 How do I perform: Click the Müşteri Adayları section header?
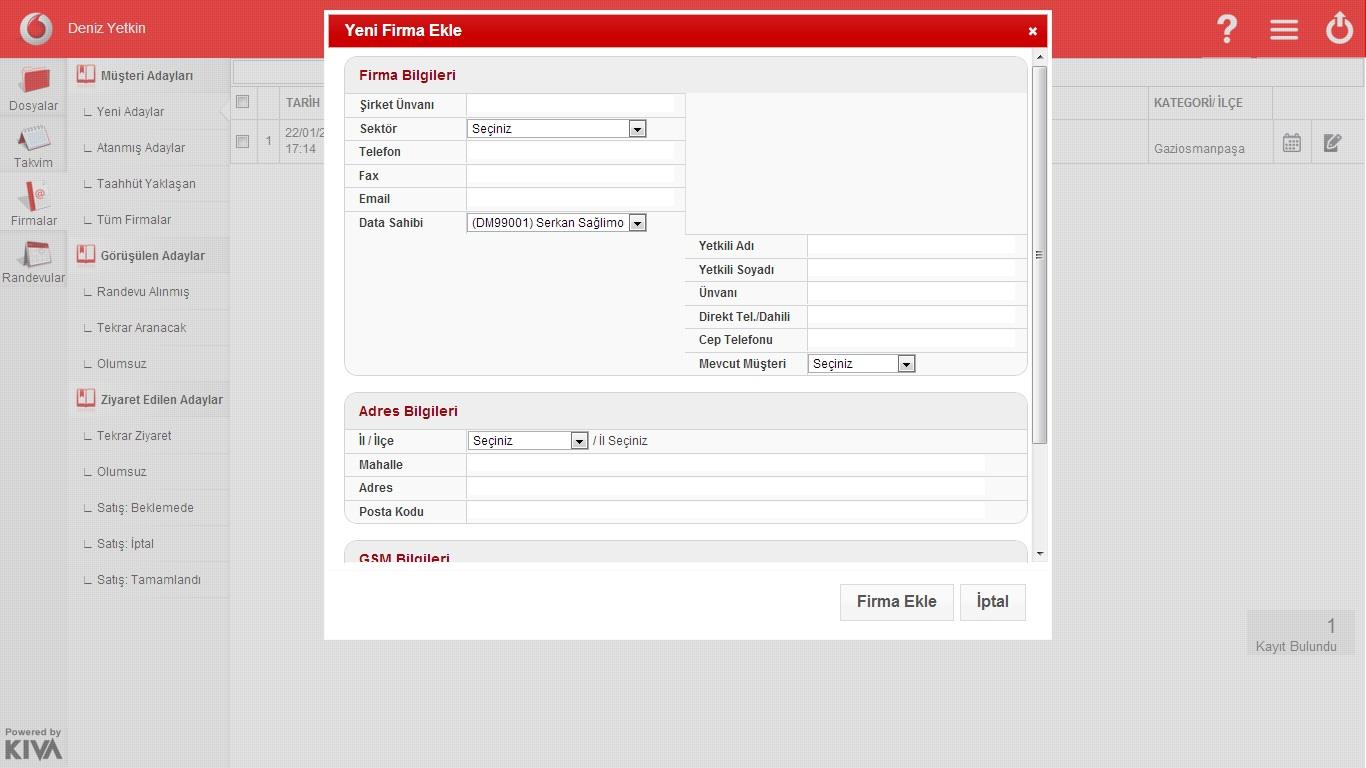(147, 76)
